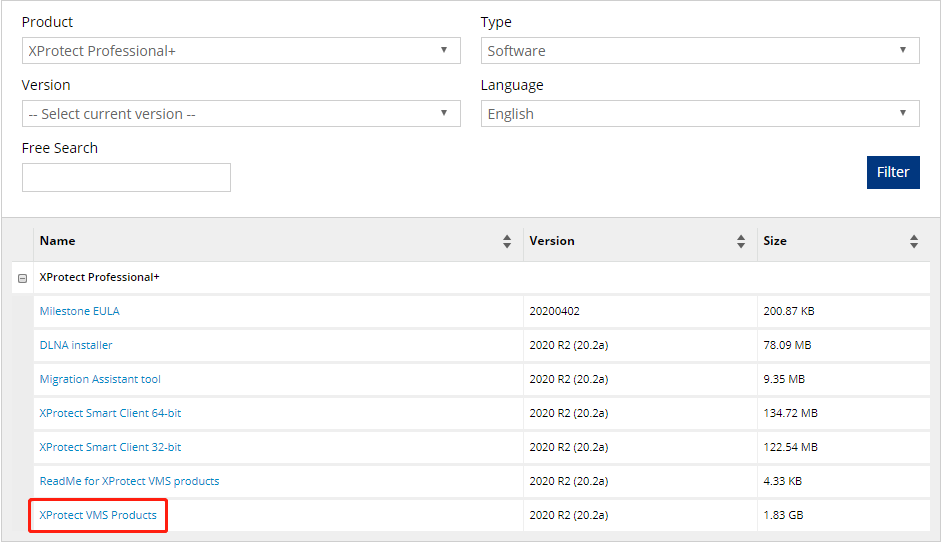Open the Version dropdown 'Select current version'

[x=241, y=113]
